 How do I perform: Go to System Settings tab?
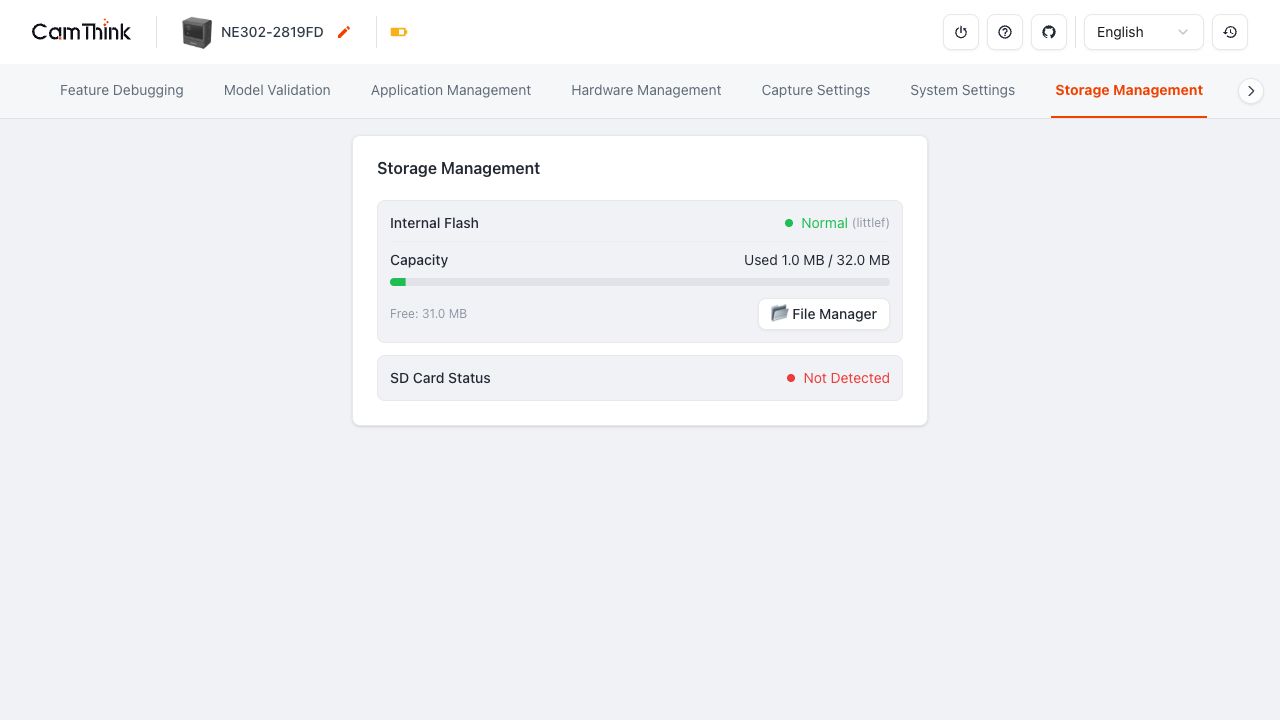pyautogui.click(x=962, y=90)
